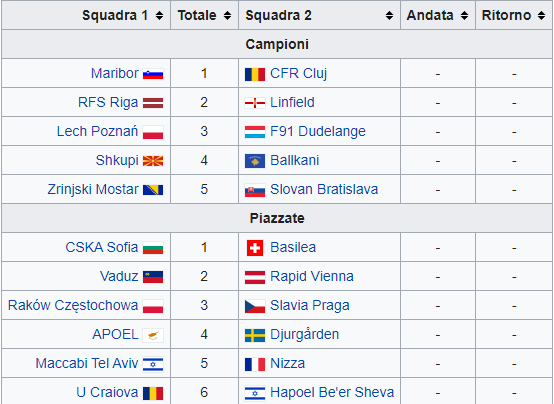Sort table by Squadra 2 column arrows
Image resolution: width=554 pixels, height=404 pixels.
coord(389,15)
